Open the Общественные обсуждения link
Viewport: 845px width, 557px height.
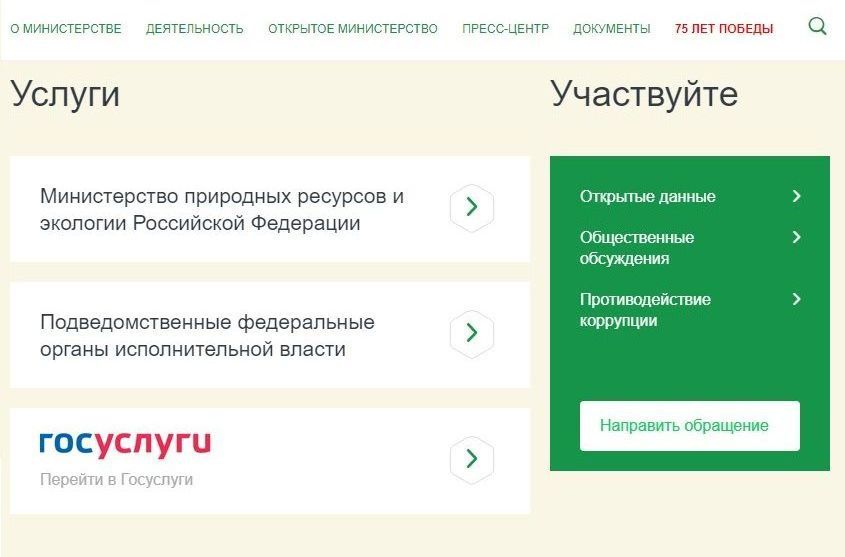click(637, 248)
